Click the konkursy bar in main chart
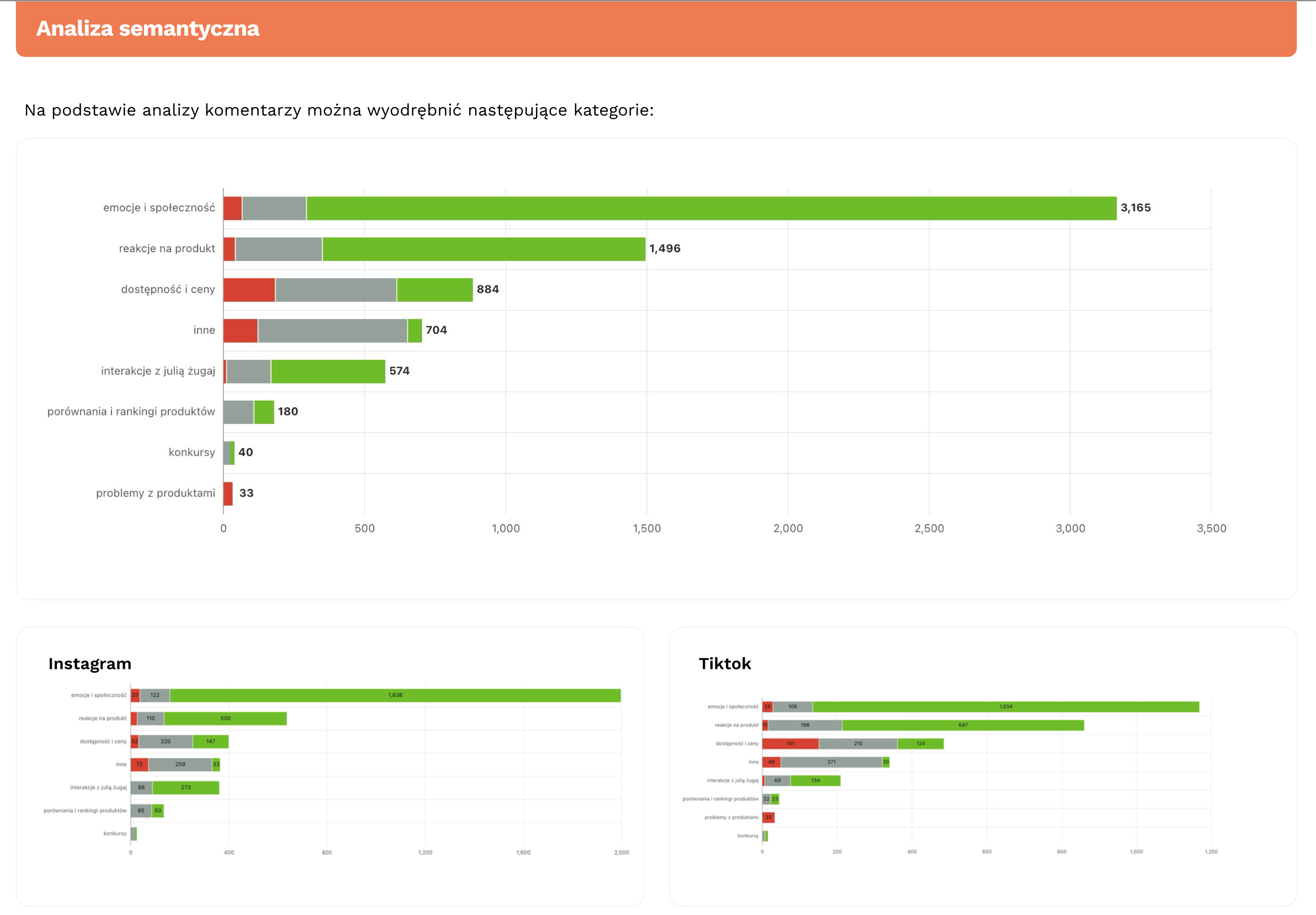 point(228,453)
